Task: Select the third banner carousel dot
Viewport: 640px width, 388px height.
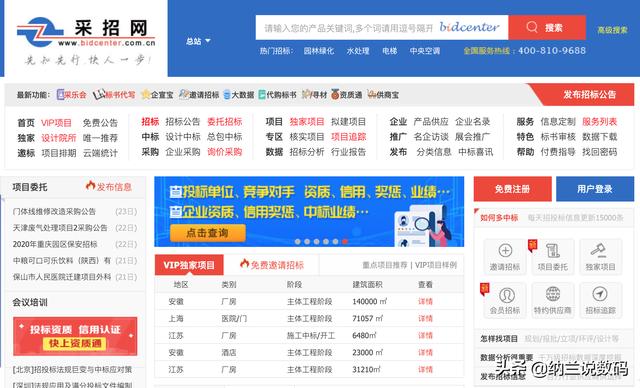Action: [x=316, y=242]
